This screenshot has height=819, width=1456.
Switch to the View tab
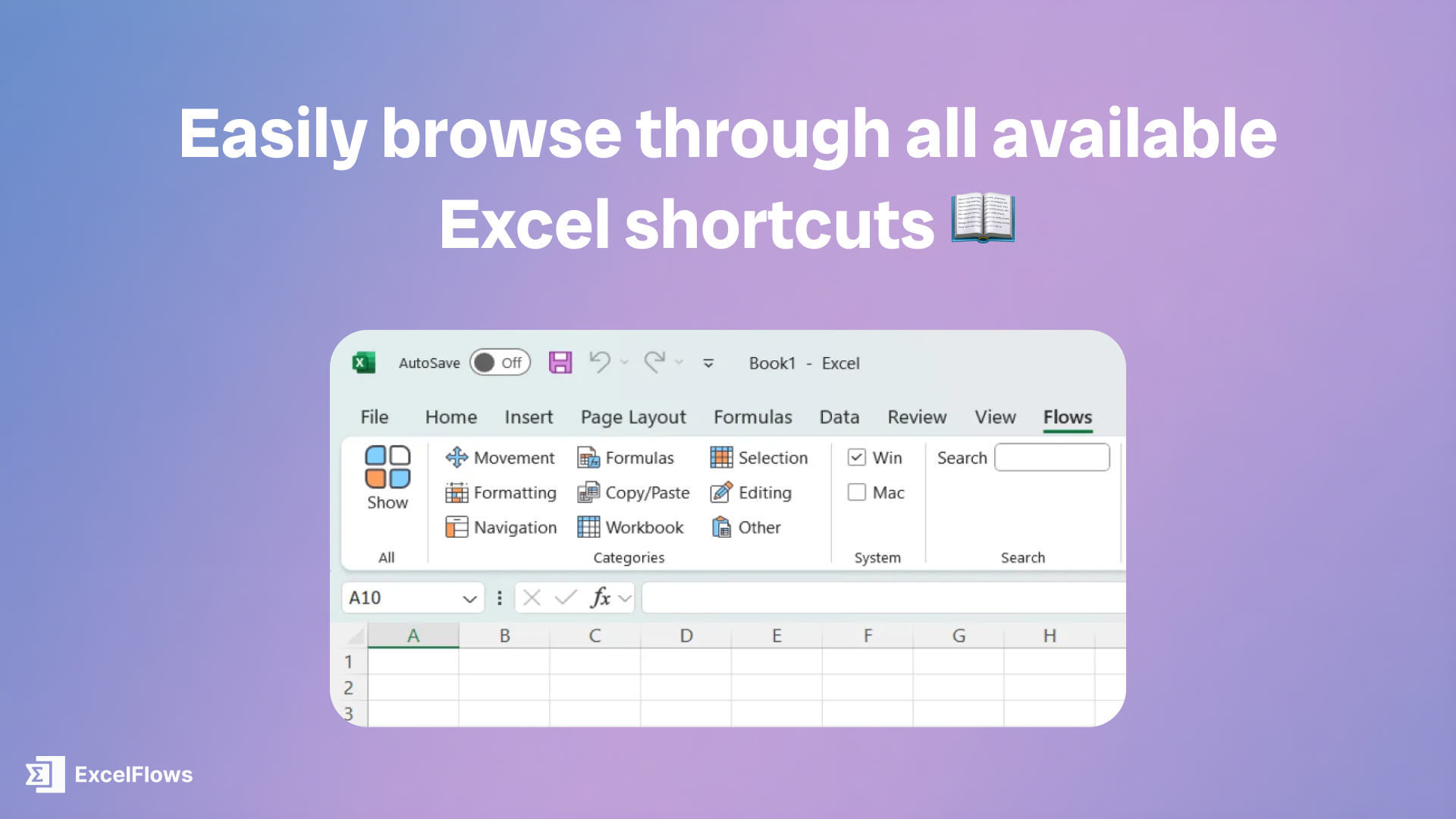point(995,417)
